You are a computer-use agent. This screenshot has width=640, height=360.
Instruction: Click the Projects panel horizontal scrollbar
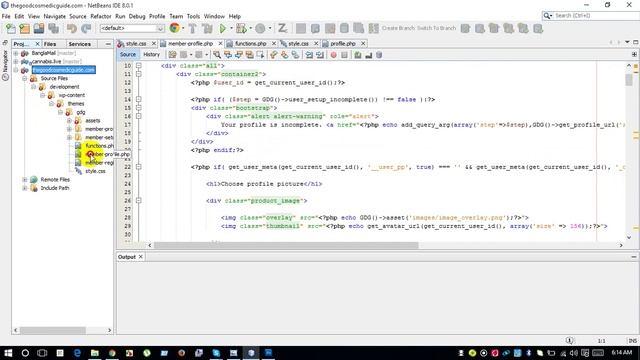point(52,330)
